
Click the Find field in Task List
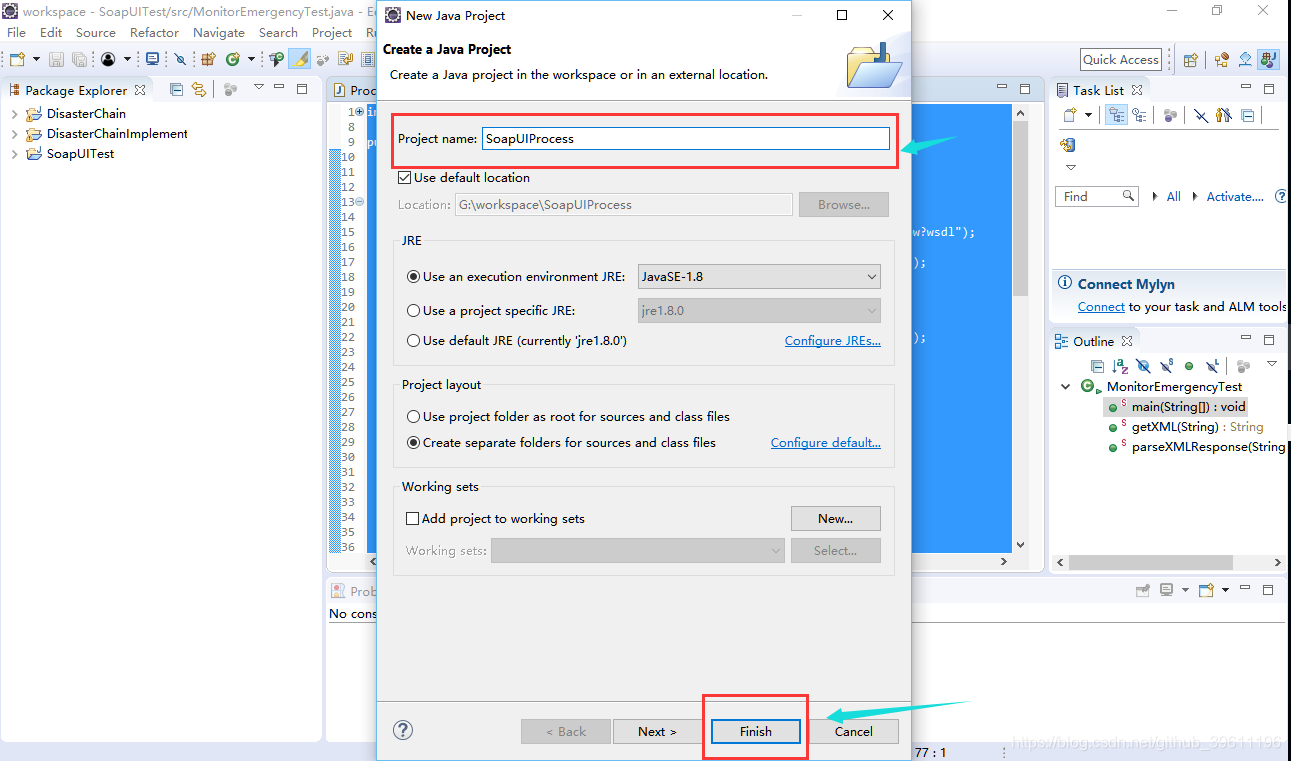tap(1097, 197)
